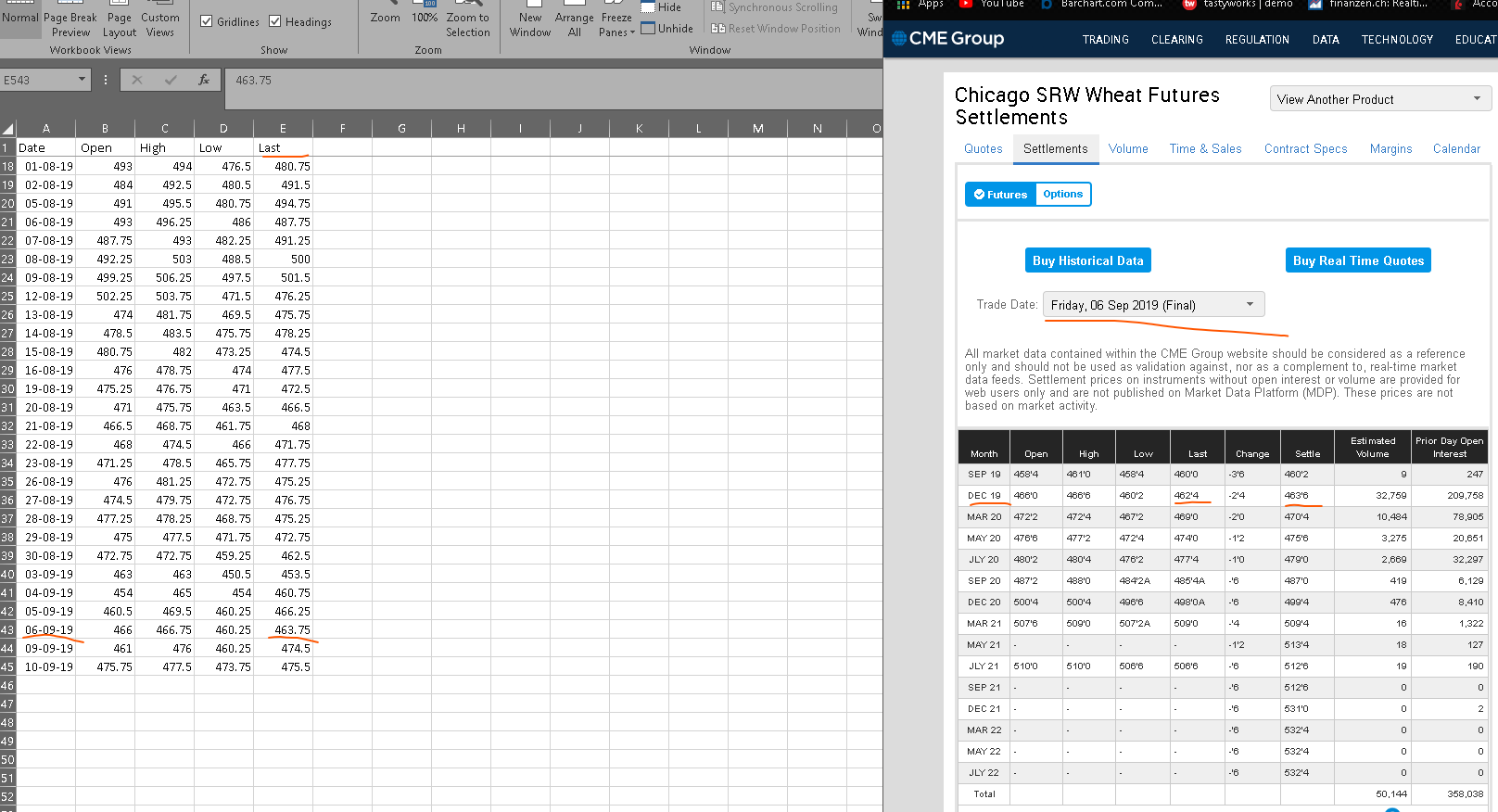This screenshot has width=1498, height=812.
Task: Click the Date header cell A1
Action: pyautogui.click(x=46, y=148)
